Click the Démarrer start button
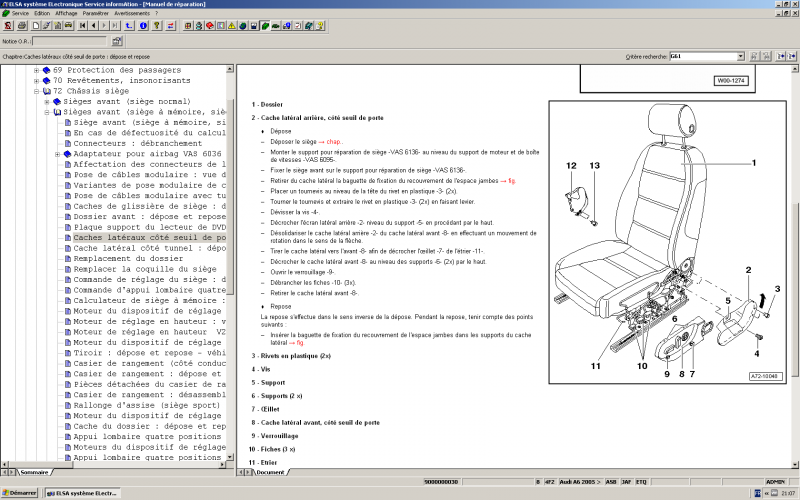 pos(20,493)
